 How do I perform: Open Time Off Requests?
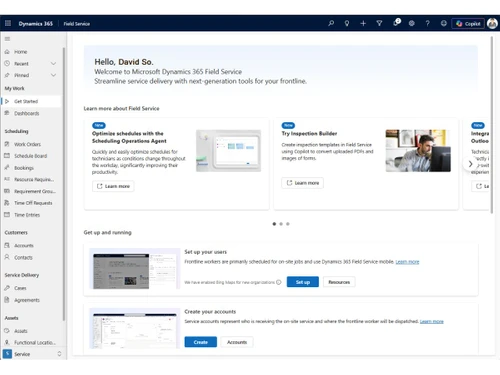(x=31, y=203)
